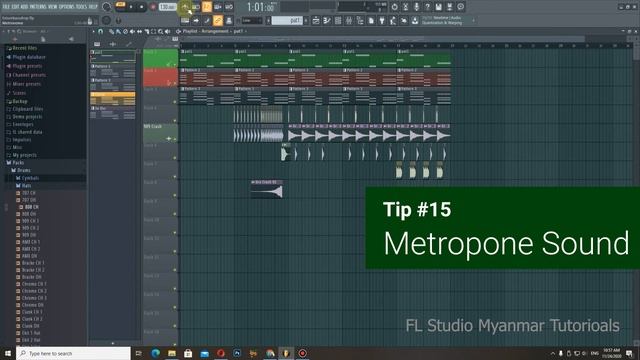Mute the 909 Crash track switch

(175, 139)
